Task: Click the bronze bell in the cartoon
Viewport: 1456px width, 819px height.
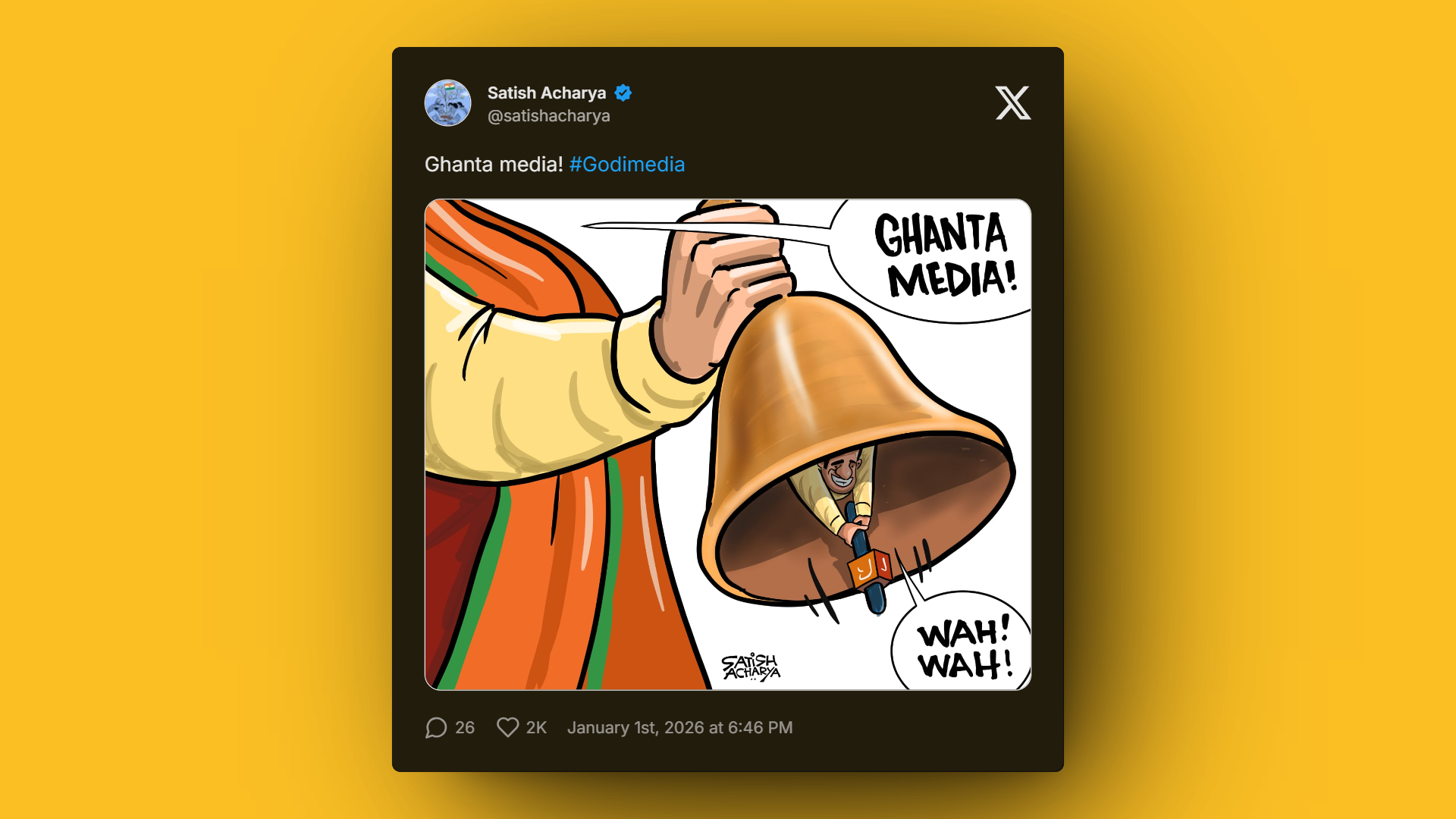Action: pos(857,447)
